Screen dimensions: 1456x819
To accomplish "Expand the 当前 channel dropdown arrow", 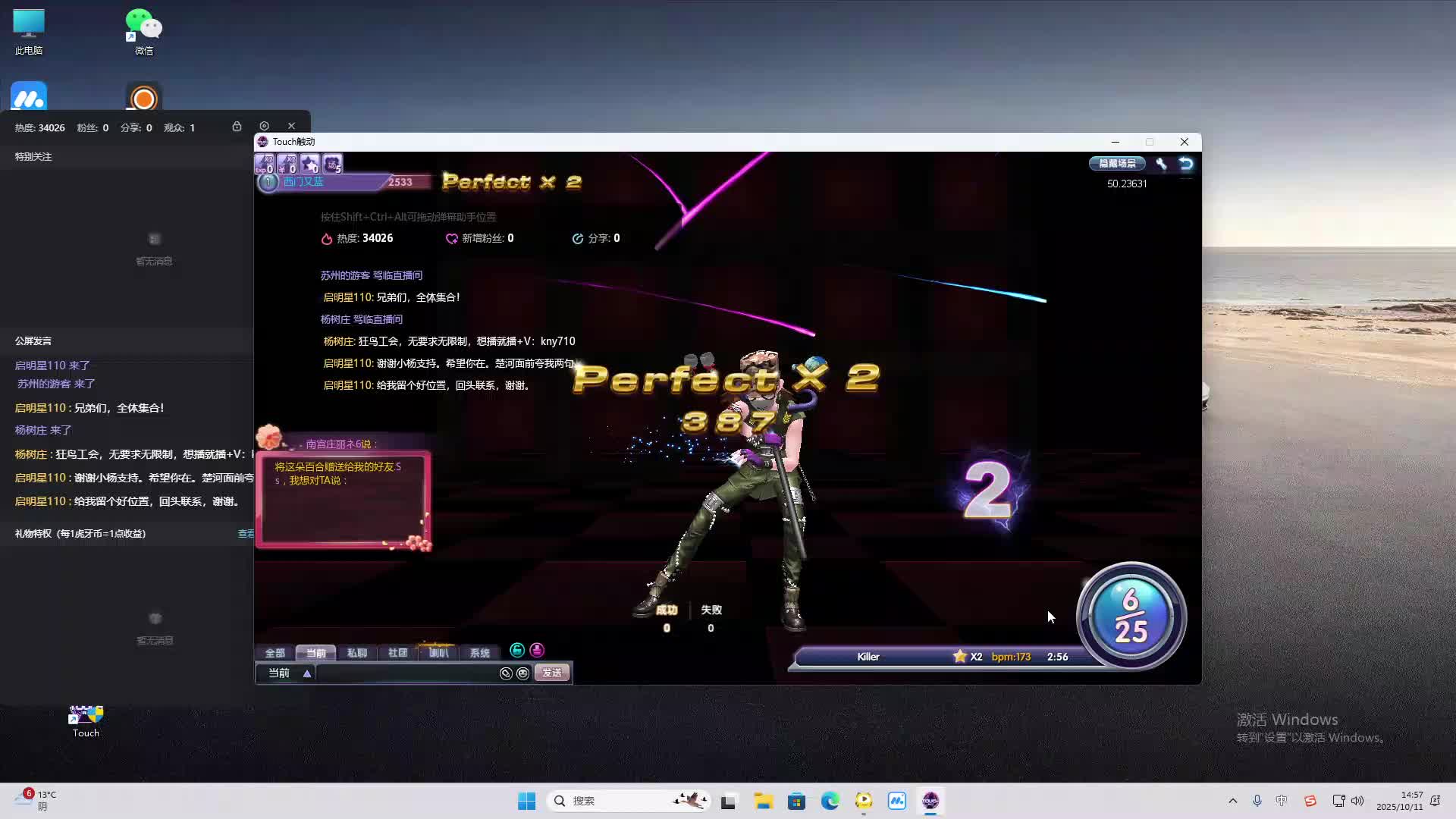I will [307, 673].
